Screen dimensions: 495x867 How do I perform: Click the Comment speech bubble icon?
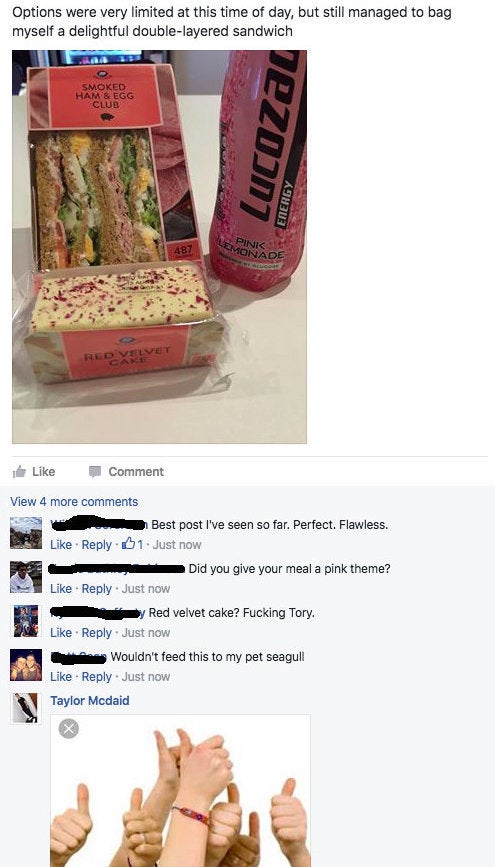tap(95, 472)
